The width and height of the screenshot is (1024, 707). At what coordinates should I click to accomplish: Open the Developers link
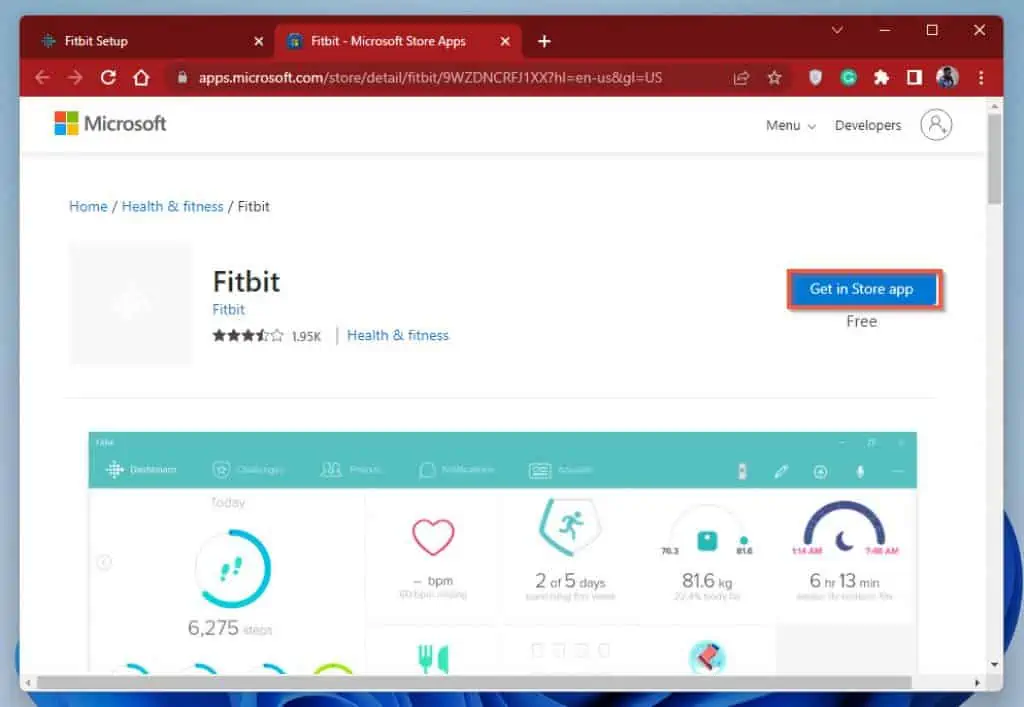(868, 125)
